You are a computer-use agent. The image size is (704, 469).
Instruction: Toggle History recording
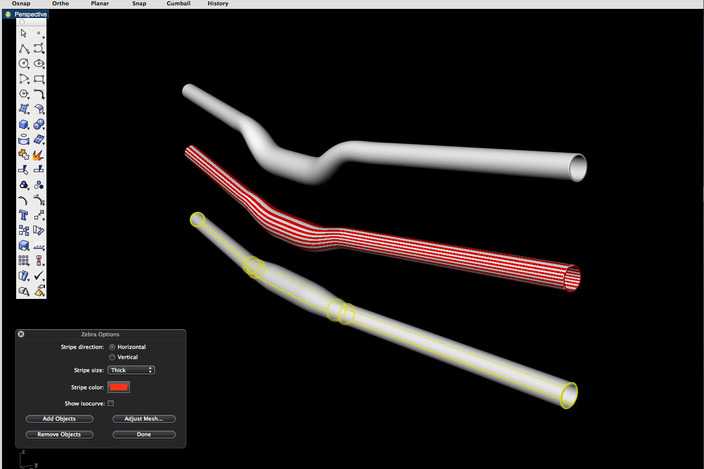tap(218, 3)
